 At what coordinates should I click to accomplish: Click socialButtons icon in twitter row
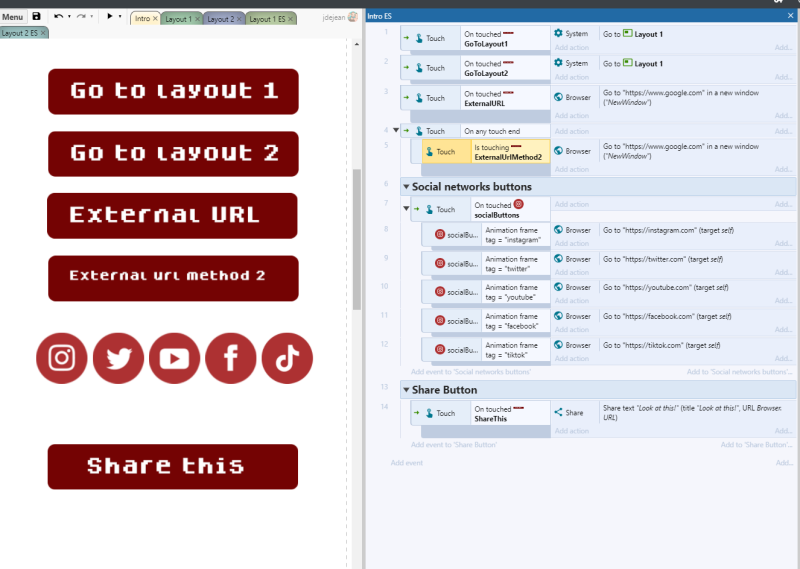(x=440, y=263)
